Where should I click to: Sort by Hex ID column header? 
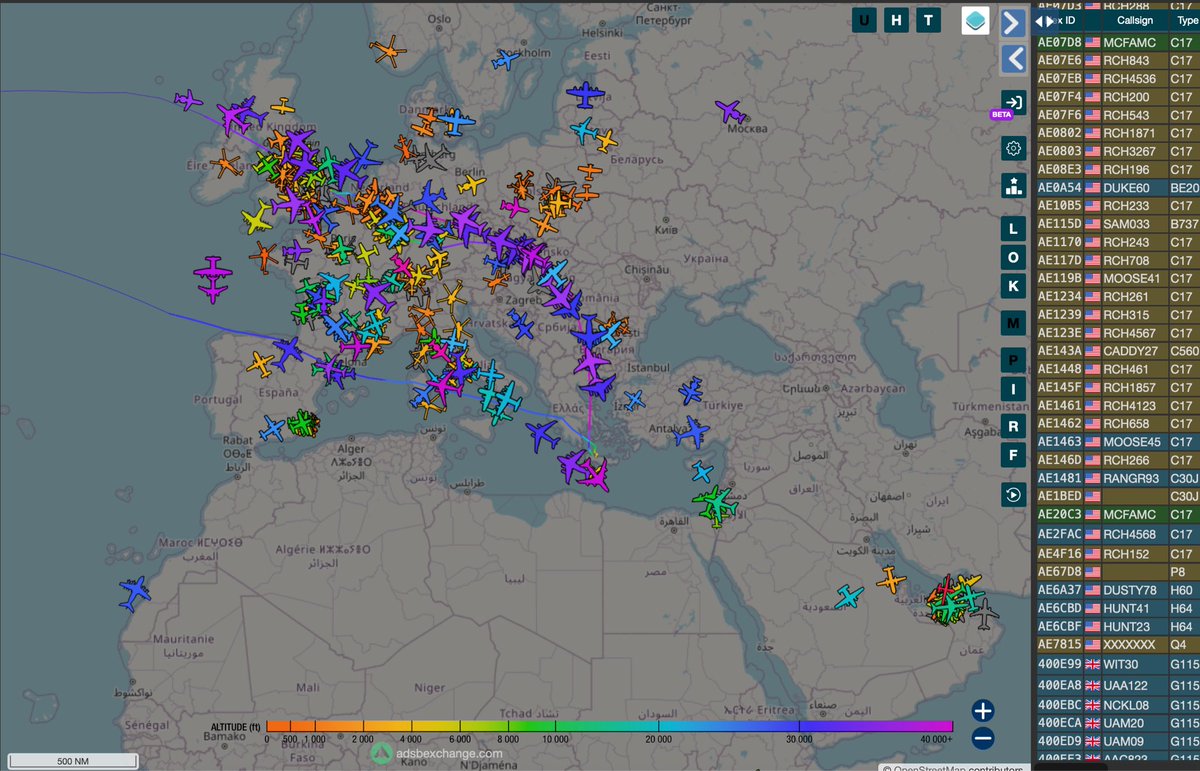[x=1063, y=20]
